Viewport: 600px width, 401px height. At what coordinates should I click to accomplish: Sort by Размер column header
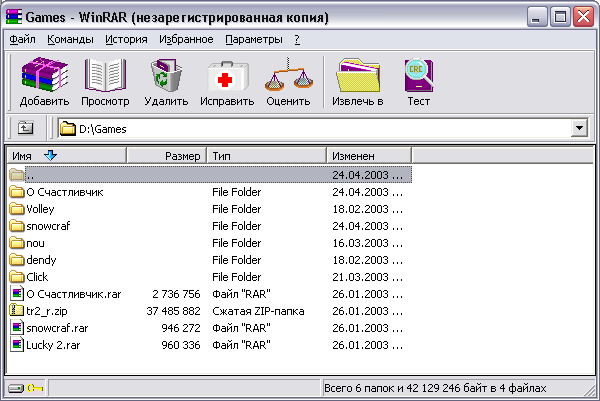click(x=166, y=156)
